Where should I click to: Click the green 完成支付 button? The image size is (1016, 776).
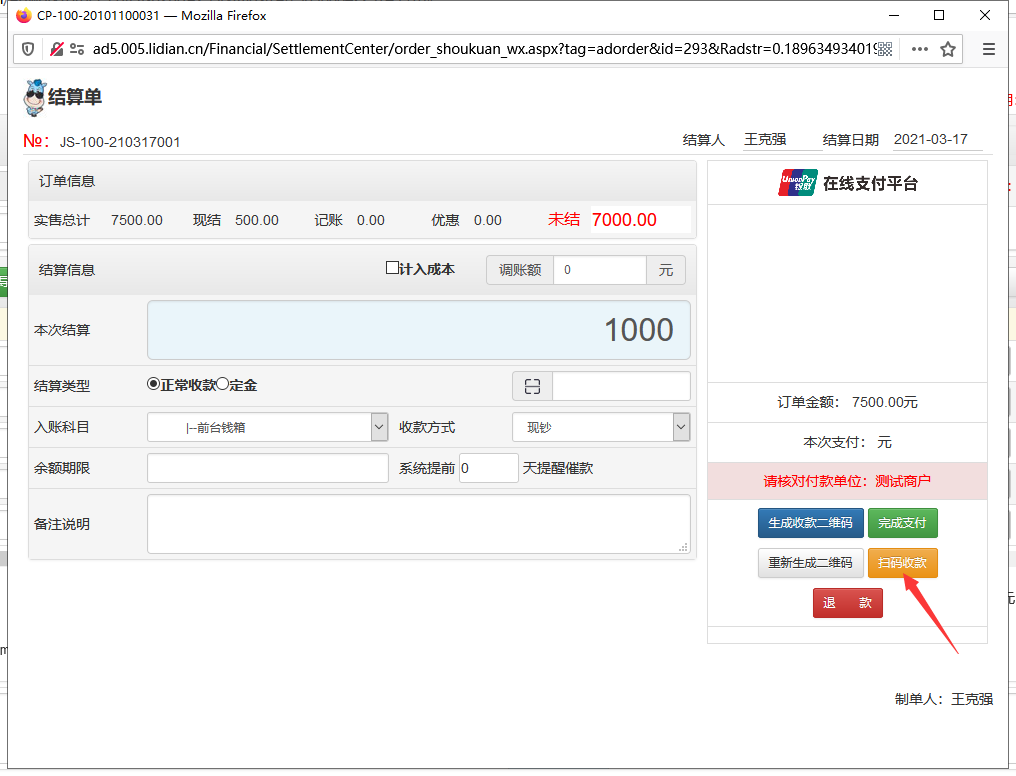click(x=903, y=523)
